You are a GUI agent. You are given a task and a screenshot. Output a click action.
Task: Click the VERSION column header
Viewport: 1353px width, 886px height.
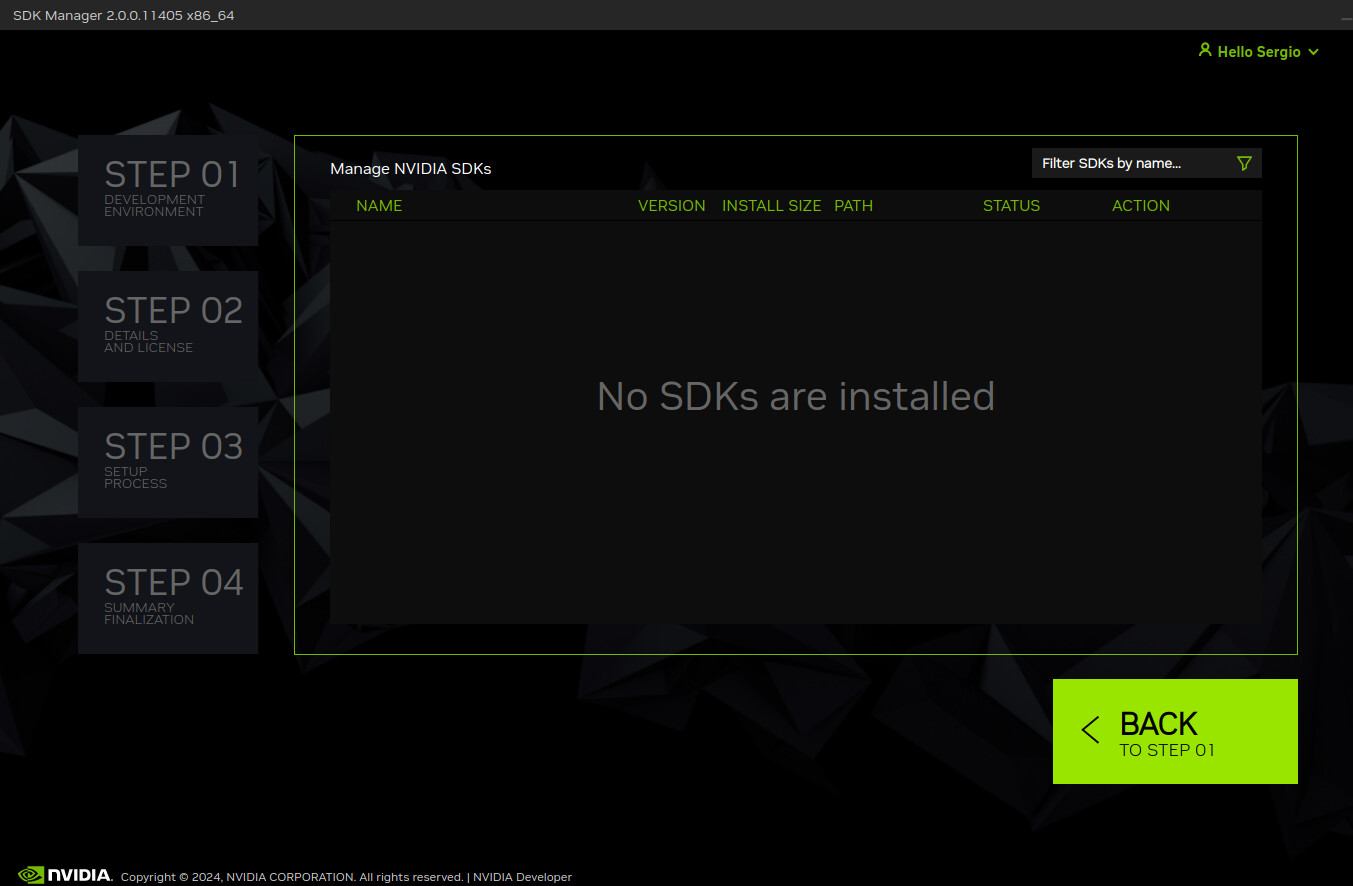click(672, 206)
